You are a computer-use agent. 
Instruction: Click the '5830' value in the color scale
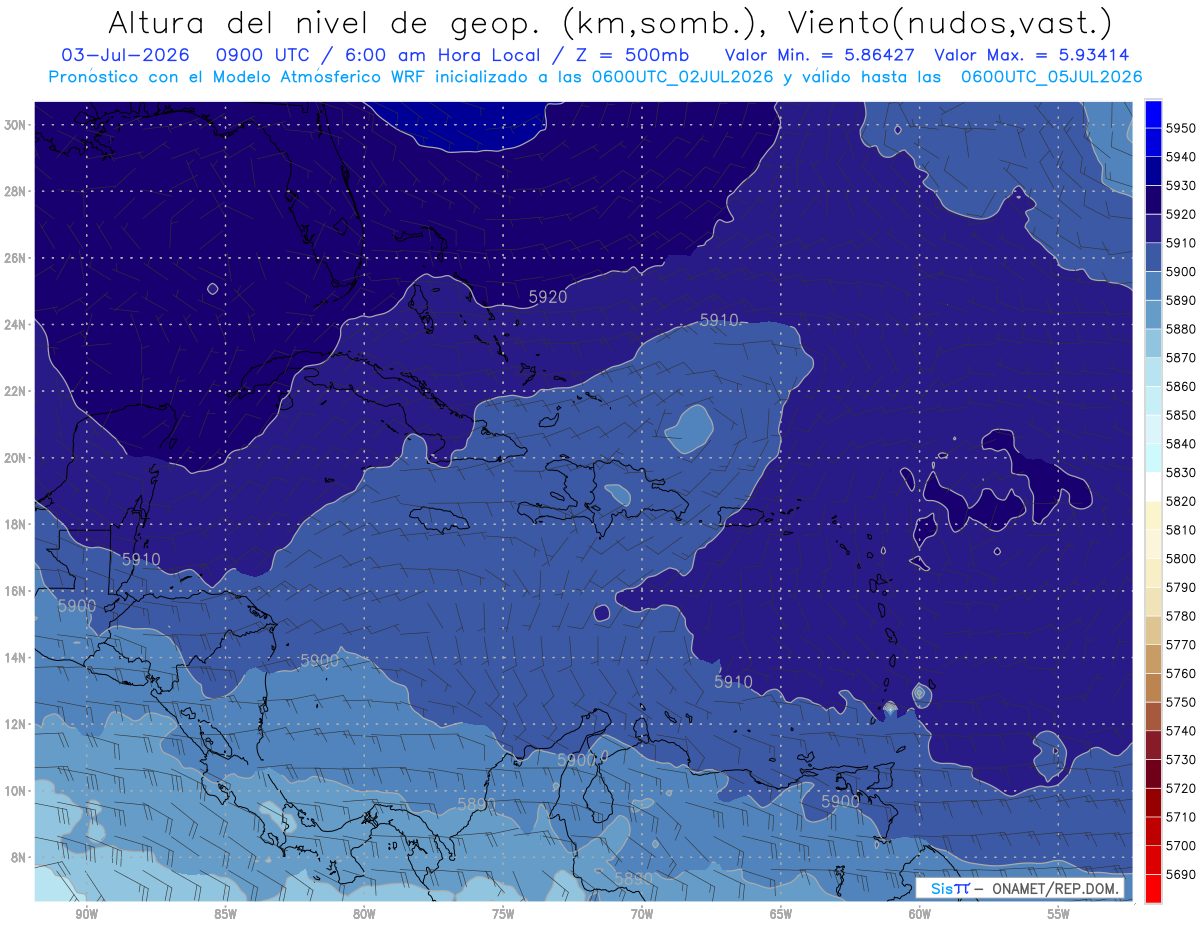(x=1181, y=473)
